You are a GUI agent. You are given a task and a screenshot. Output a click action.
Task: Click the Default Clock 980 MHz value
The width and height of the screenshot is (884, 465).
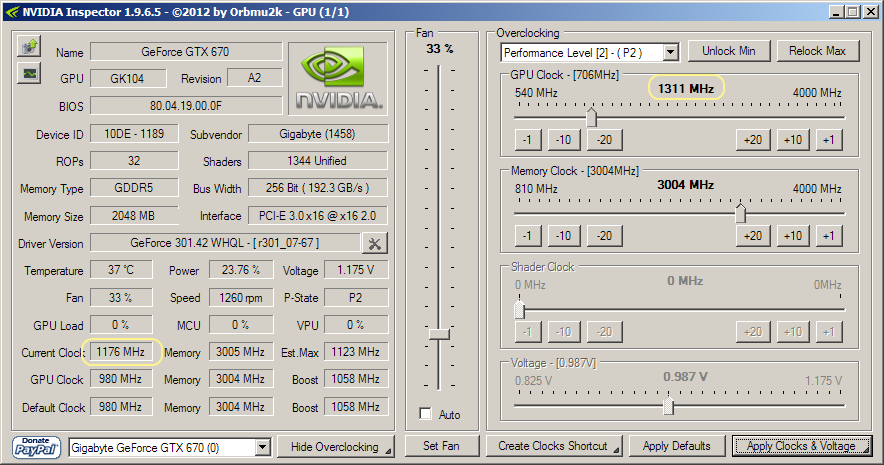(x=121, y=406)
